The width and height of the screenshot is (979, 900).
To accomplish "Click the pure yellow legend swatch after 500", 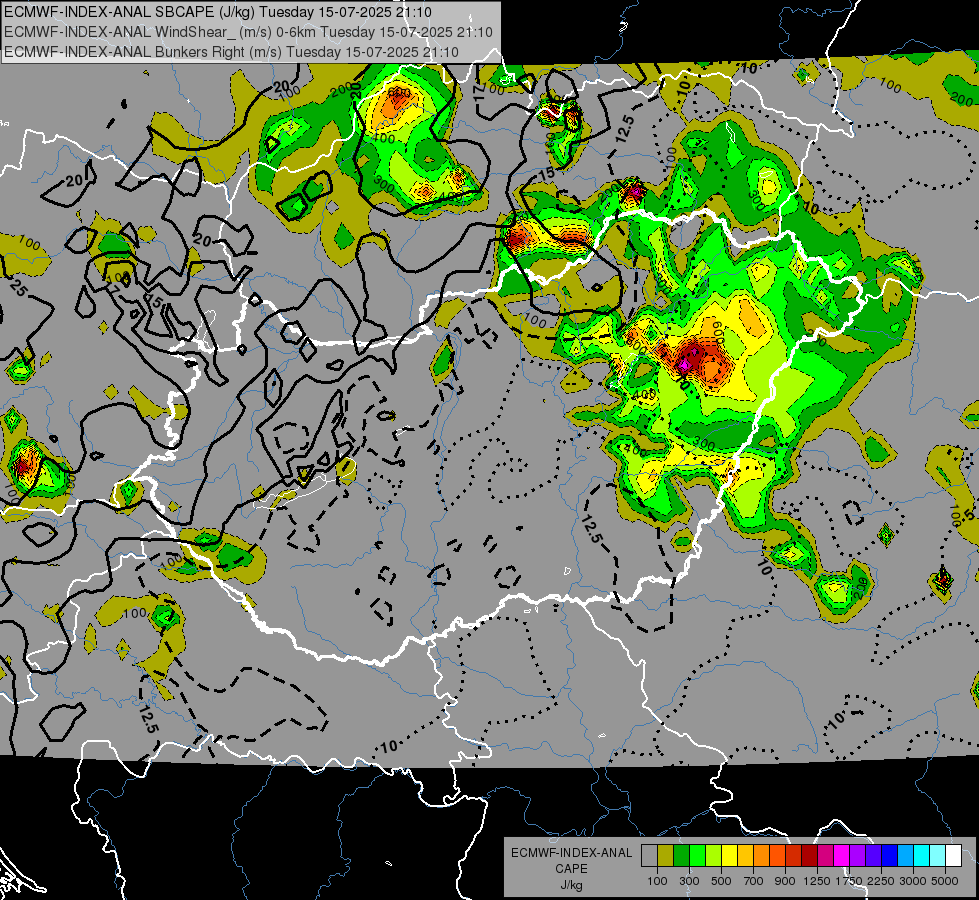I will 729,856.
